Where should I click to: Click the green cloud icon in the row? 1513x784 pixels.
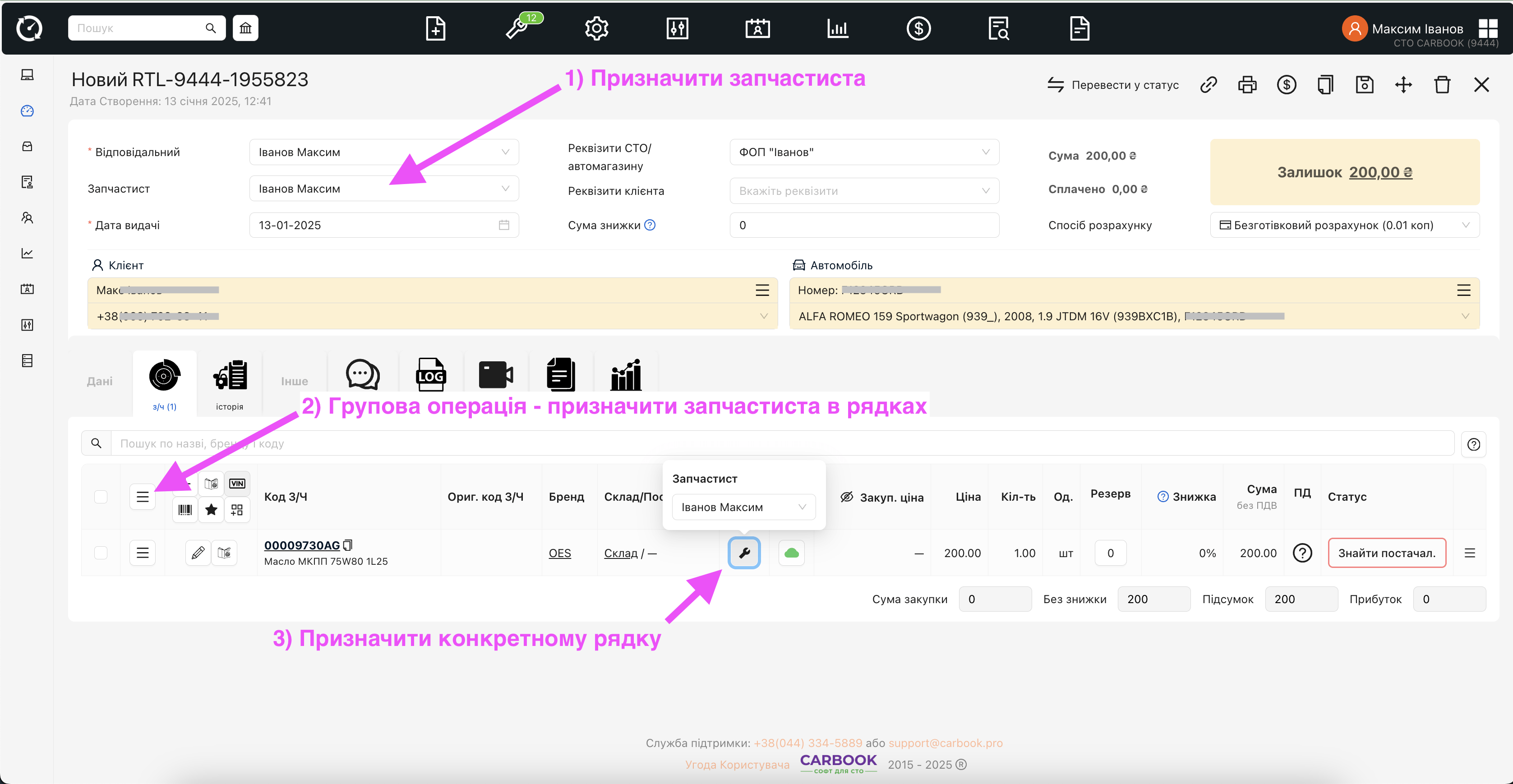point(791,553)
